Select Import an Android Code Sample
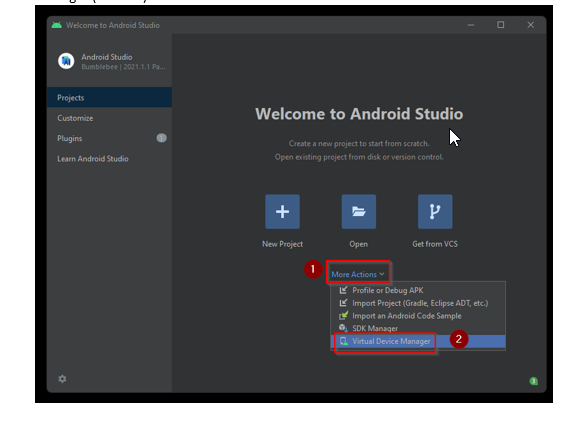583x434 pixels. point(418,316)
